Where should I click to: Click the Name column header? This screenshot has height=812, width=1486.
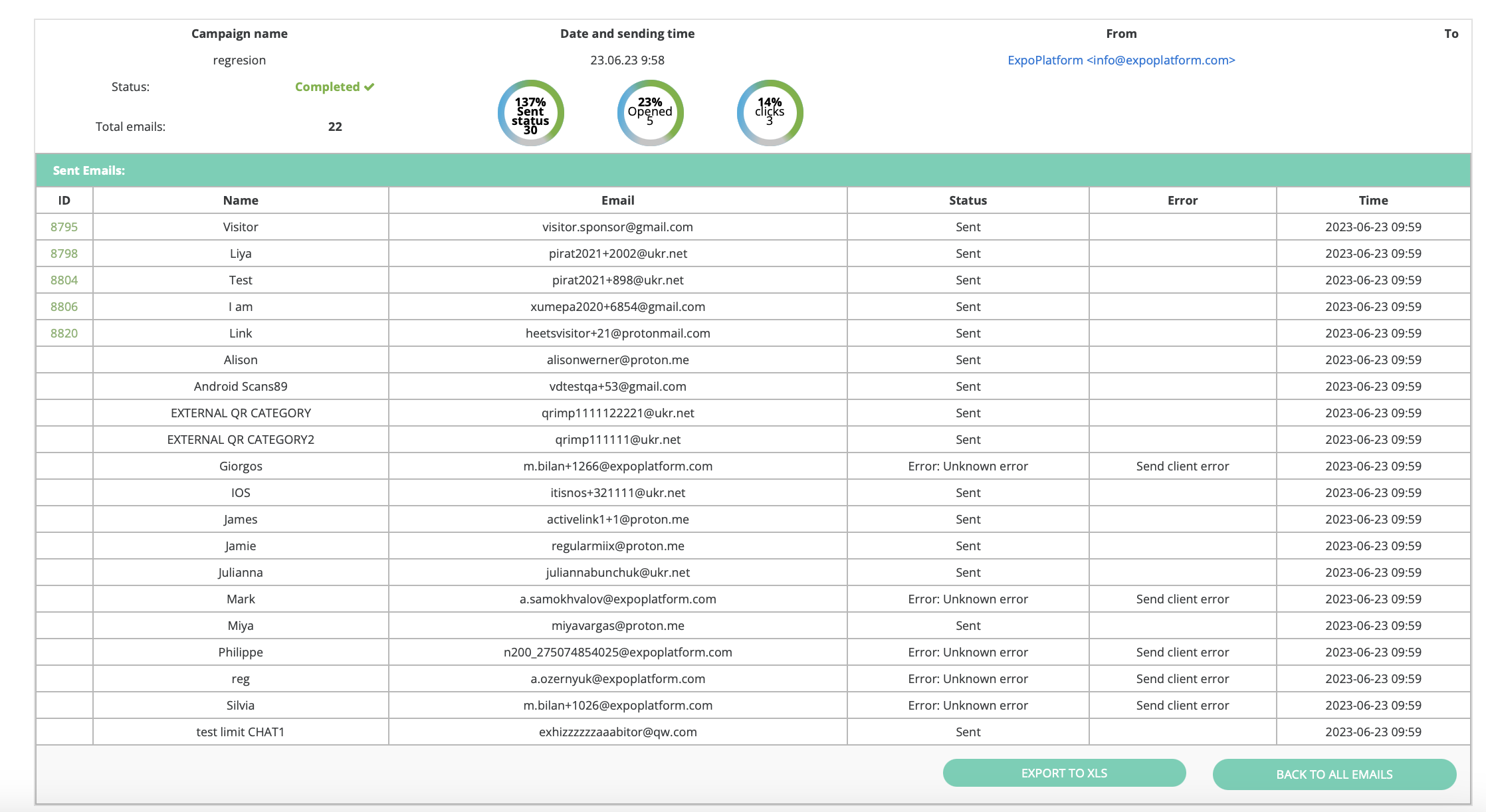click(241, 200)
